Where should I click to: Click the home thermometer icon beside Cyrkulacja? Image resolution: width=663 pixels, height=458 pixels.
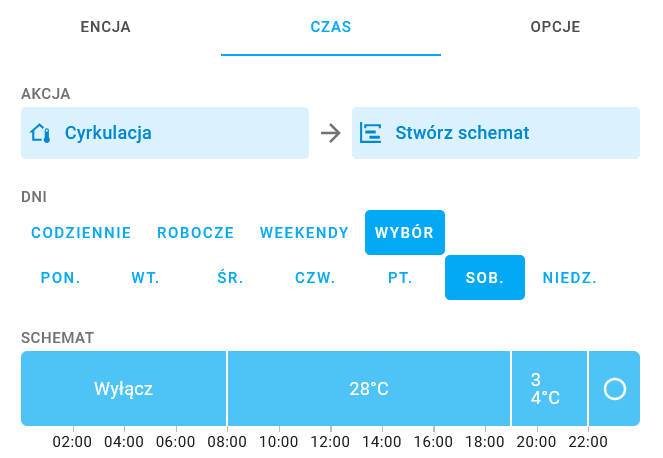tap(40, 133)
